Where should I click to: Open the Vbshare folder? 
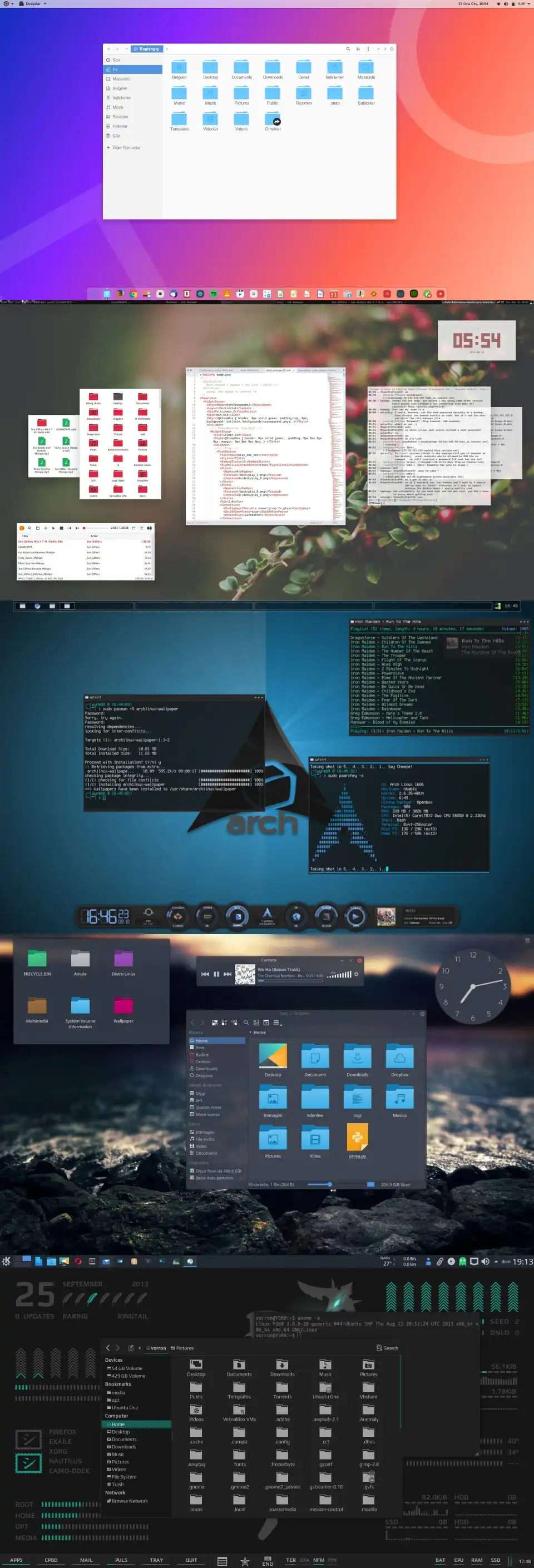click(x=368, y=1389)
